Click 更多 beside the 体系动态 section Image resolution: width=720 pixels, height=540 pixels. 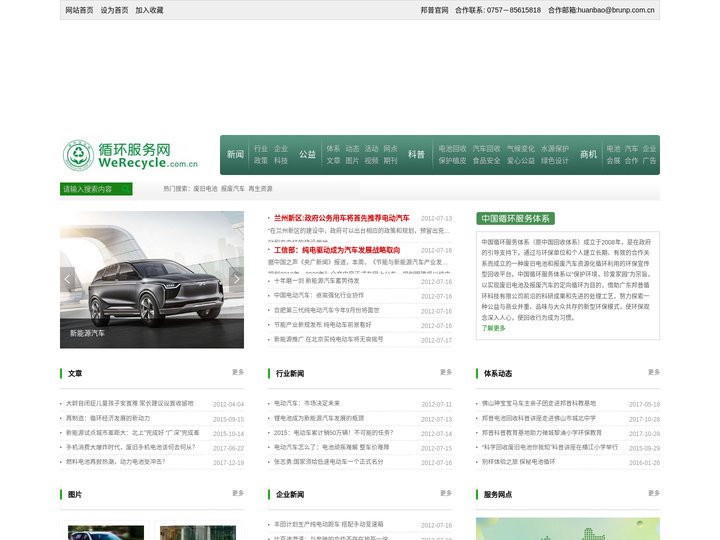click(x=654, y=372)
